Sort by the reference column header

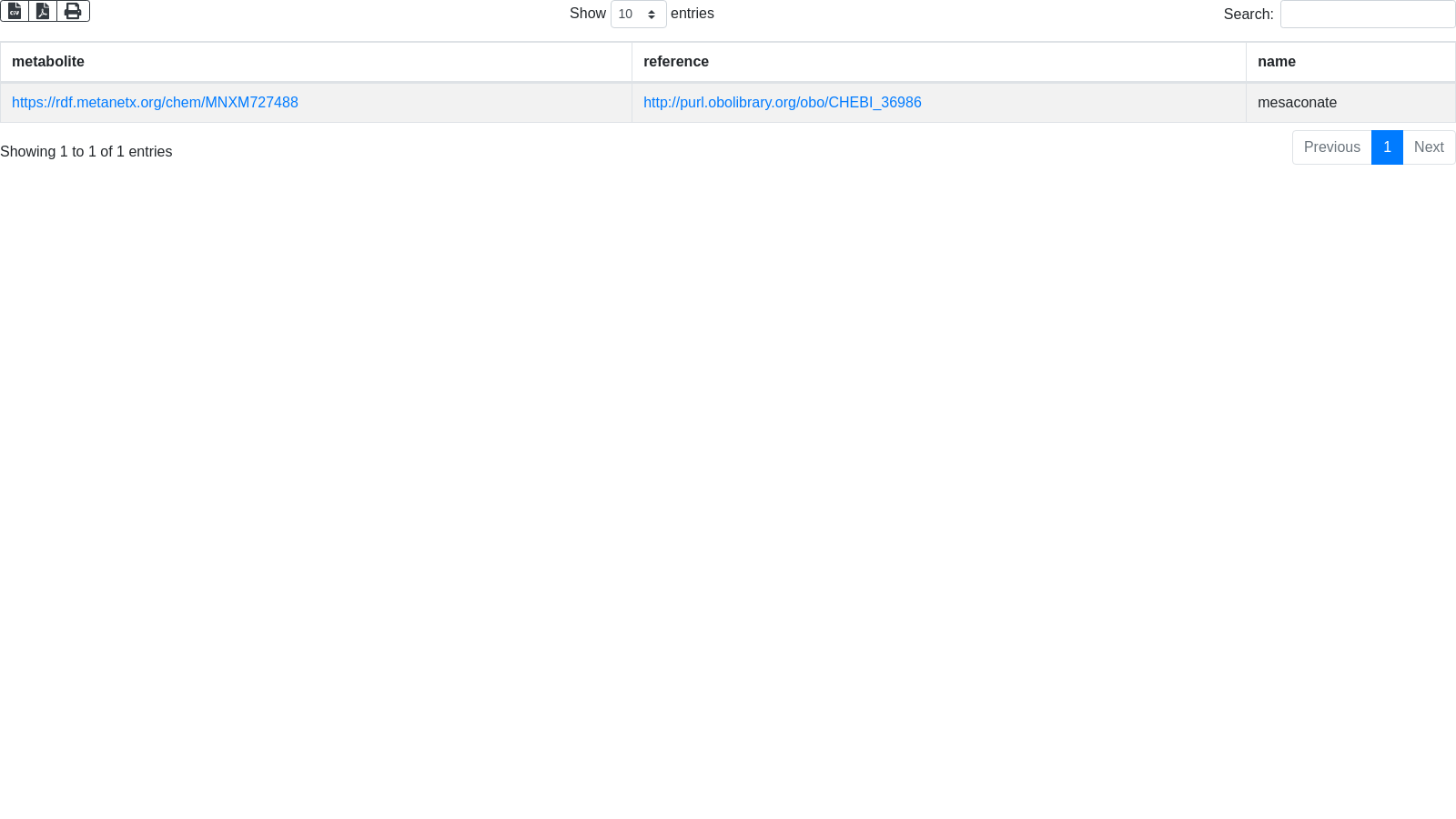tap(675, 62)
